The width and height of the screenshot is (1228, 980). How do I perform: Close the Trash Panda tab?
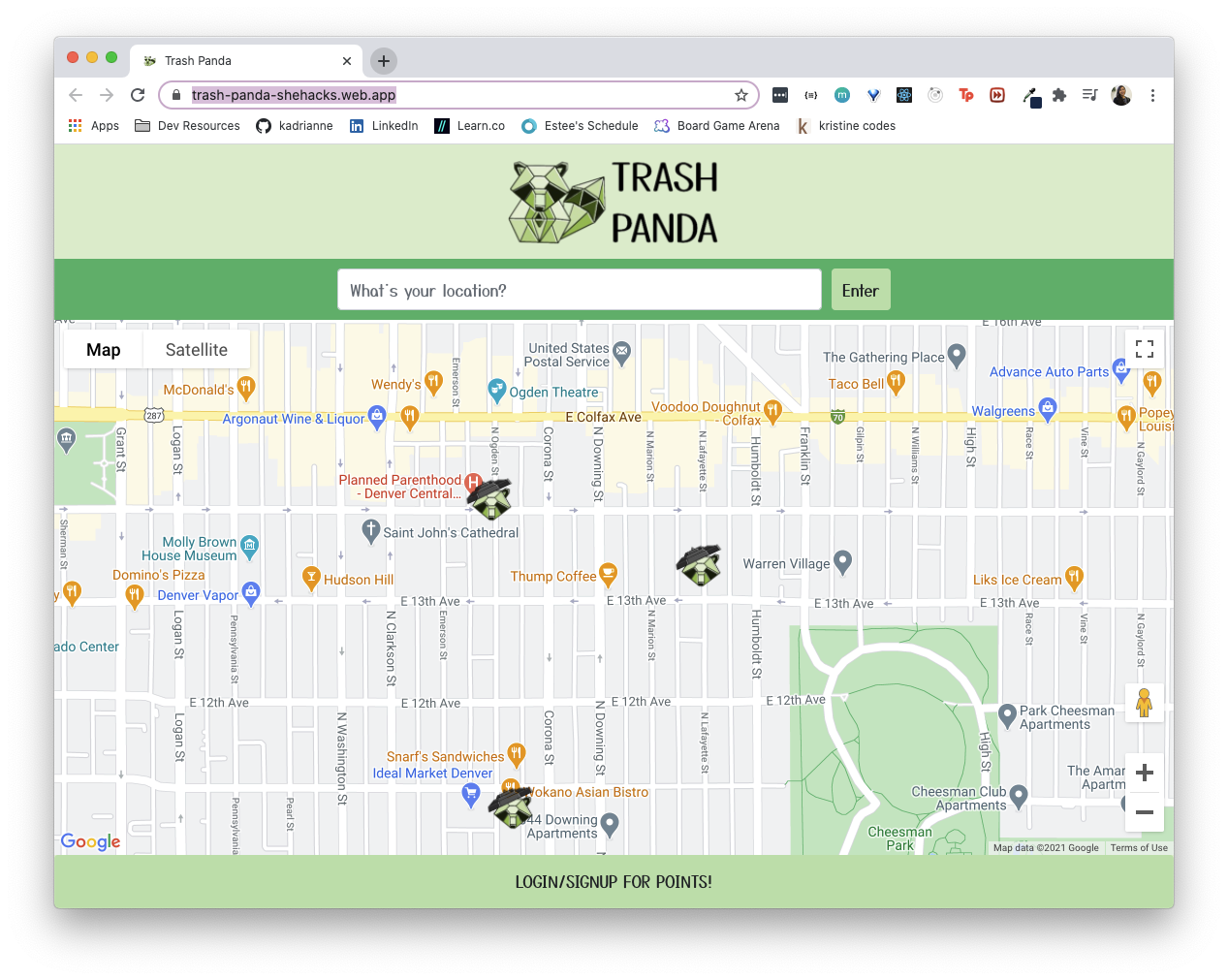click(347, 61)
